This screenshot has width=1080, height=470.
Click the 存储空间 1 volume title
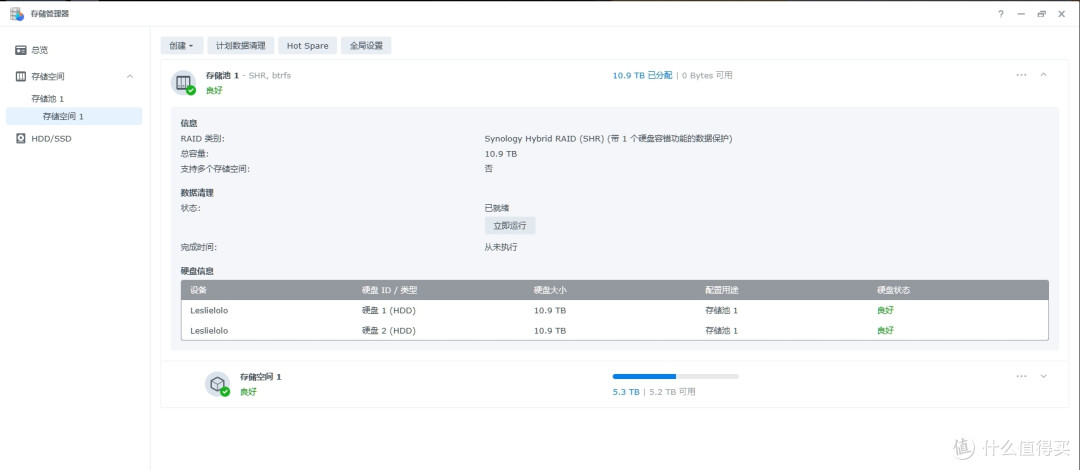coord(260,377)
